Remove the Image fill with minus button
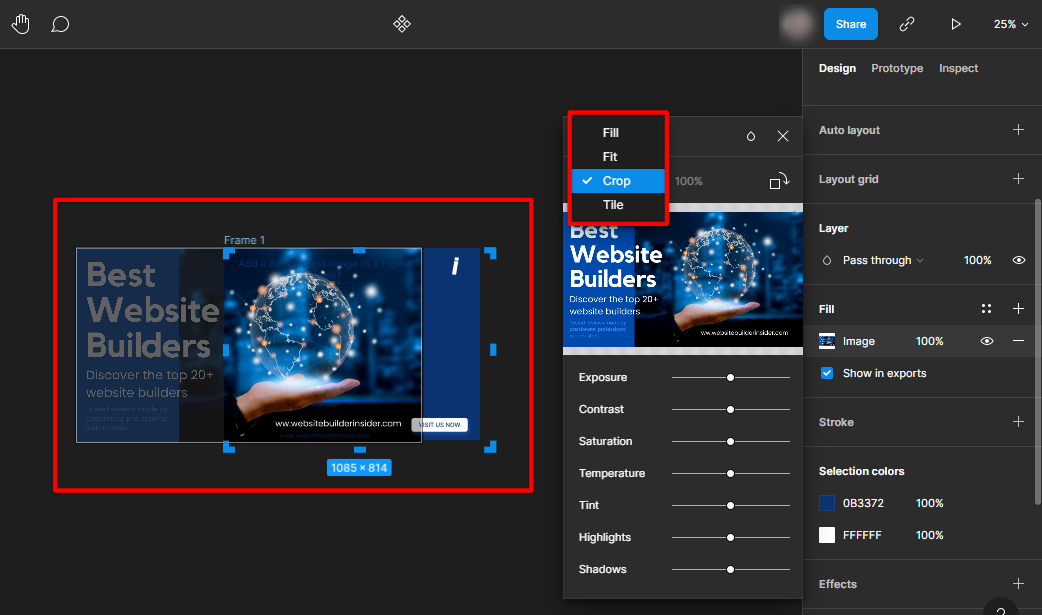 (1018, 341)
